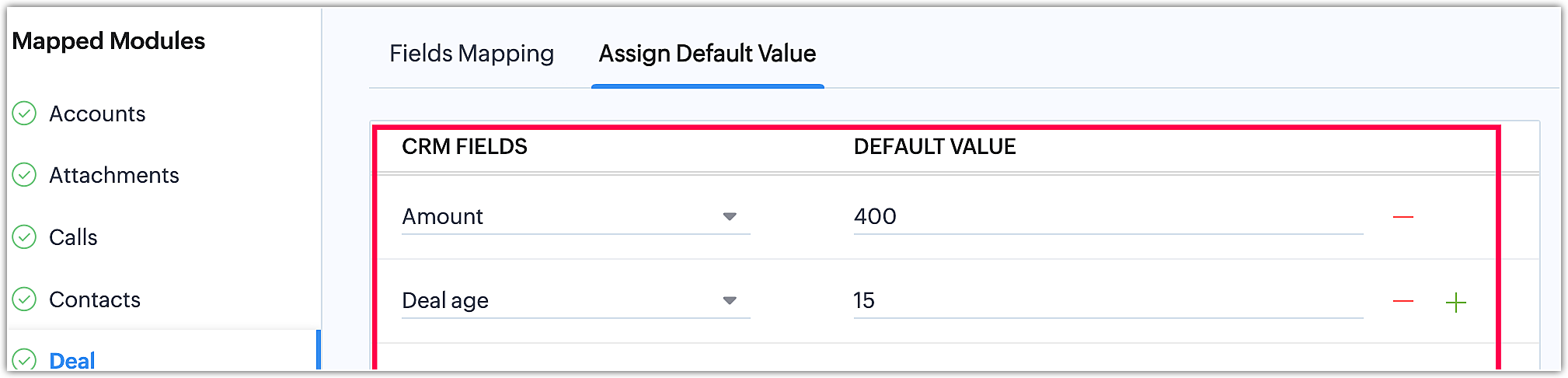Open the Accounts mapped module
Image resolution: width=1568 pixels, height=378 pixels.
[x=97, y=114]
